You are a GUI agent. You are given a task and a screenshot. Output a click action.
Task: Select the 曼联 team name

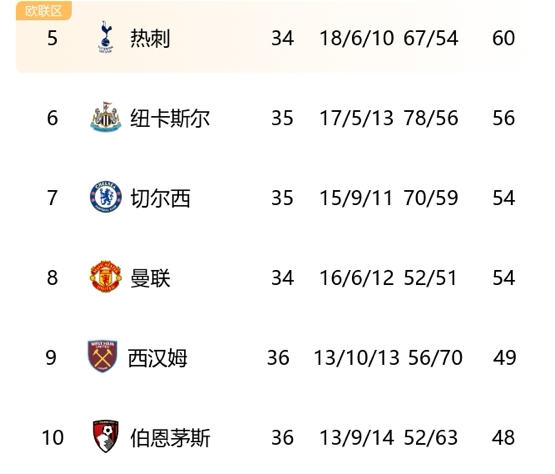pyautogui.click(x=150, y=278)
